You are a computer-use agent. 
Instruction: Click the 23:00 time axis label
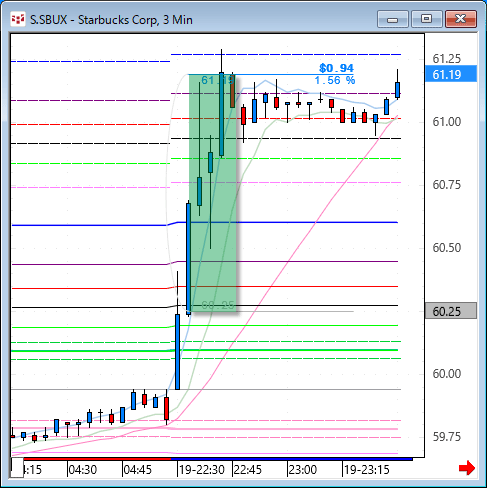pos(303,470)
